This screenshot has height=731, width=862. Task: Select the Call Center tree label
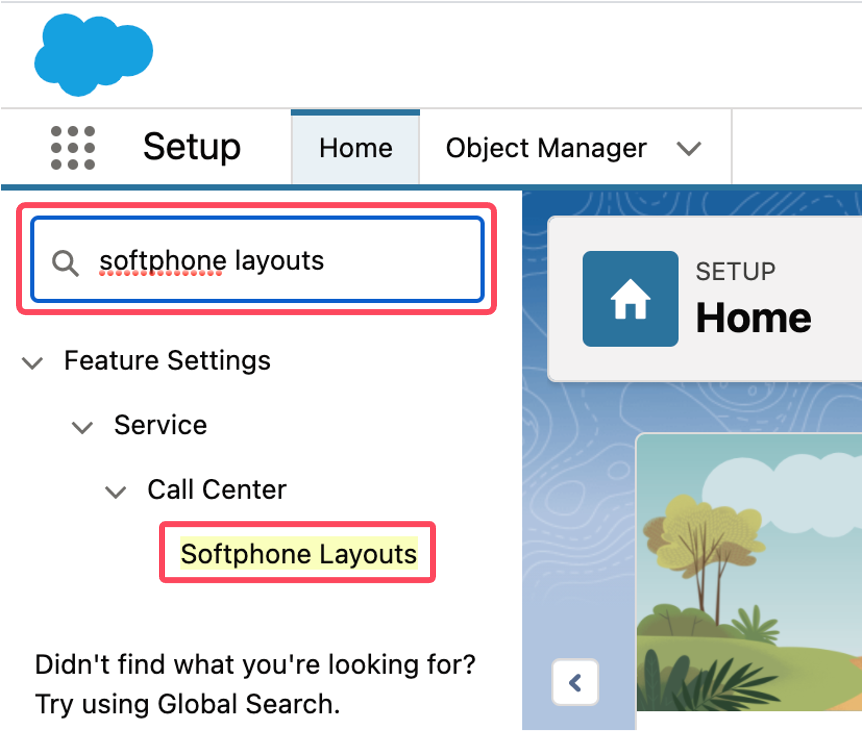[x=217, y=489]
